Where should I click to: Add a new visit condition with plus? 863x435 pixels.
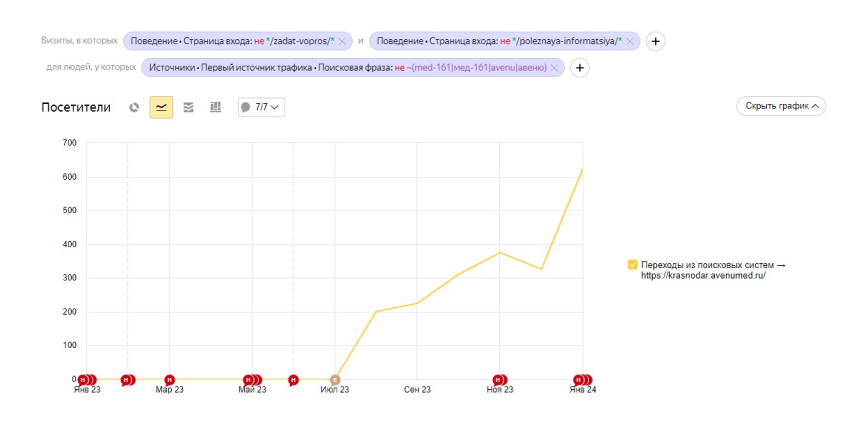coord(655,41)
